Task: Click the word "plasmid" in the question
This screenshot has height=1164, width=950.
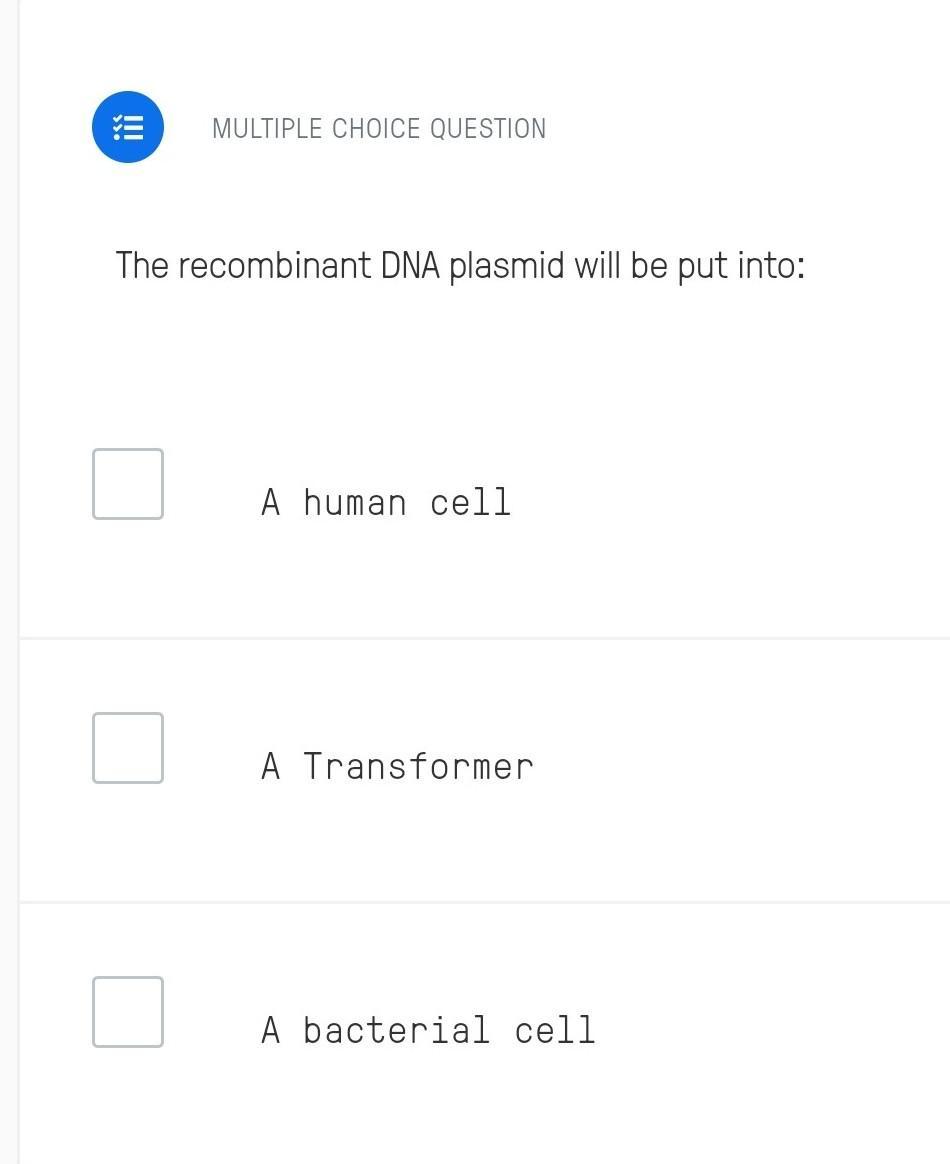Action: 506,267
